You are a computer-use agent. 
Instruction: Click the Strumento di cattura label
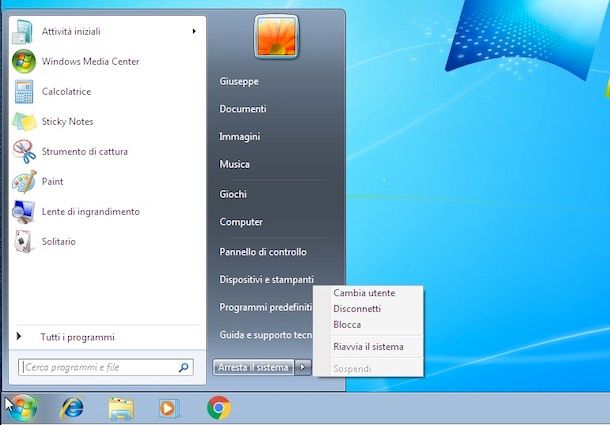coord(84,151)
